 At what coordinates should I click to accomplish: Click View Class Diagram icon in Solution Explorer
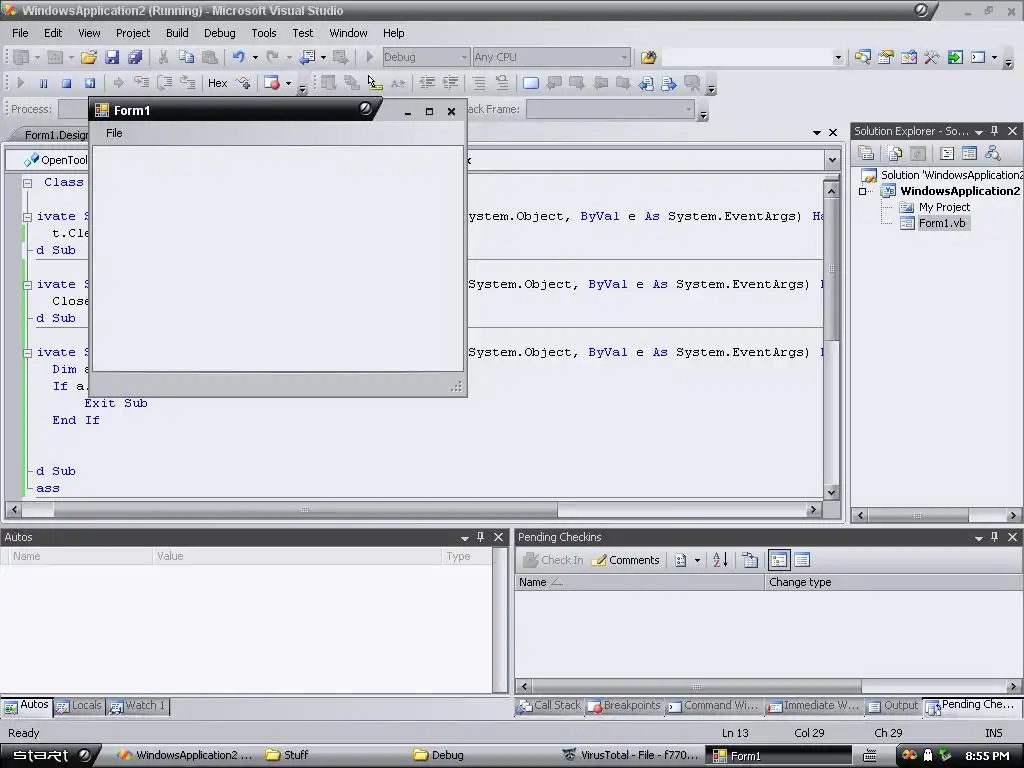tap(993, 153)
